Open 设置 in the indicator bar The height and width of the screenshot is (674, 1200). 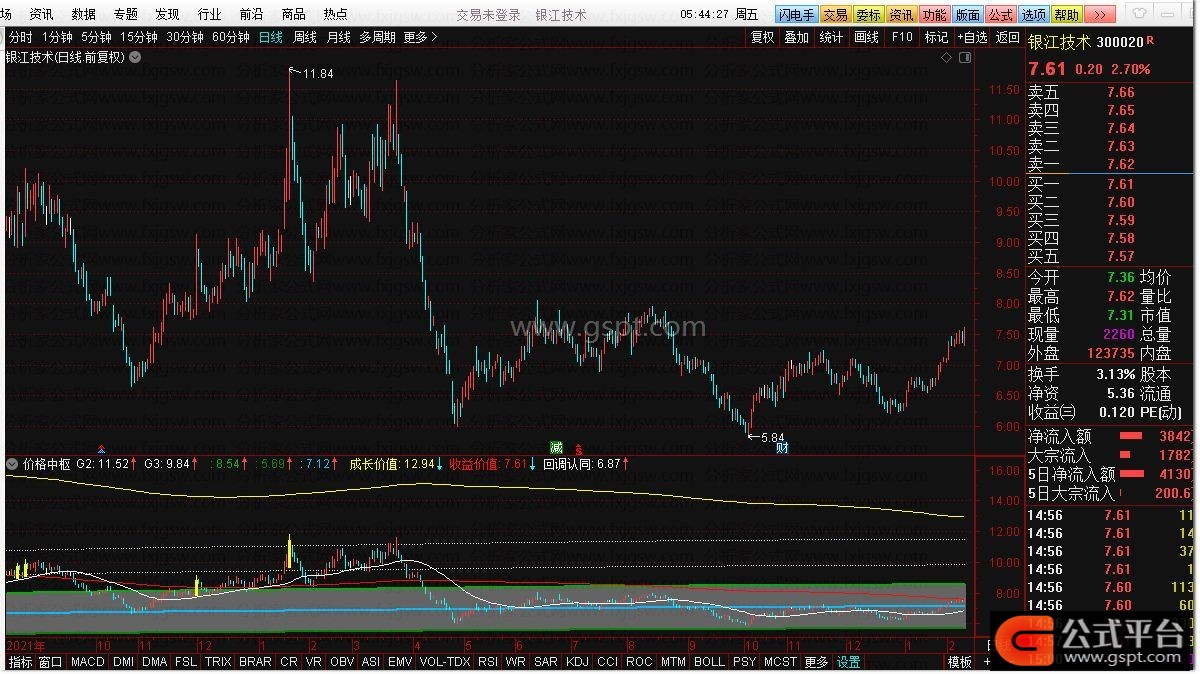(849, 662)
